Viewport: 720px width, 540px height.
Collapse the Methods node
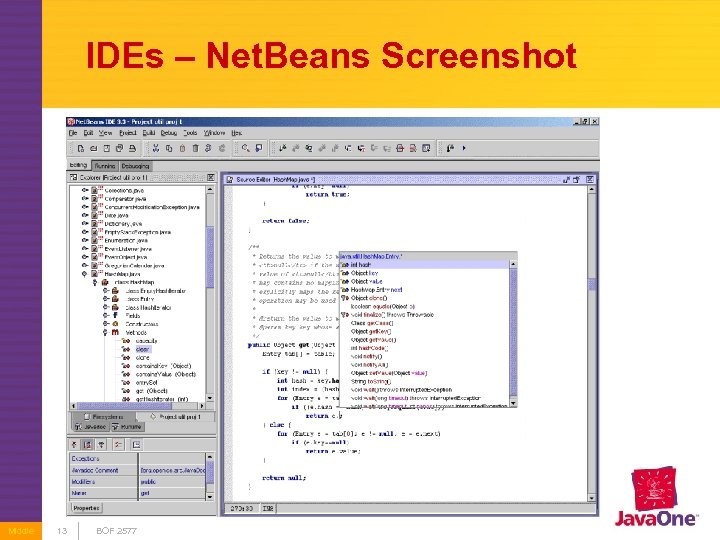106,332
